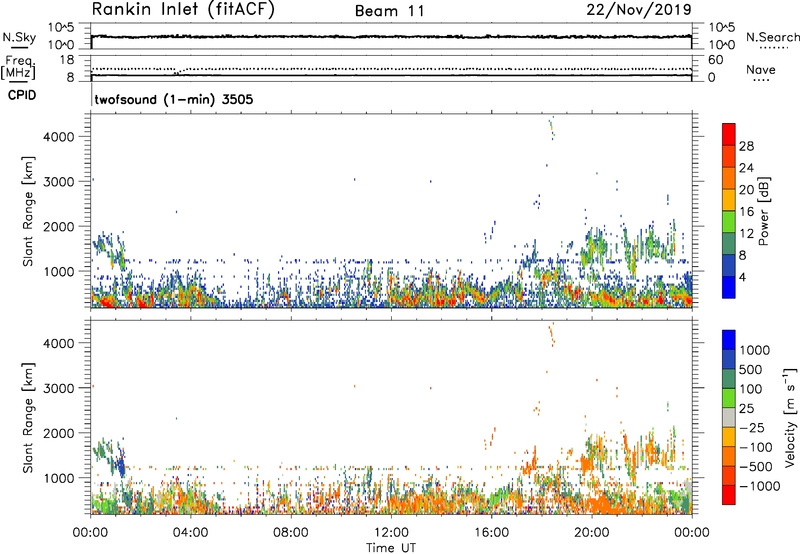Click the date '22/Nov/2019'
Image resolution: width=800 pixels, height=554 pixels.
(x=639, y=9)
